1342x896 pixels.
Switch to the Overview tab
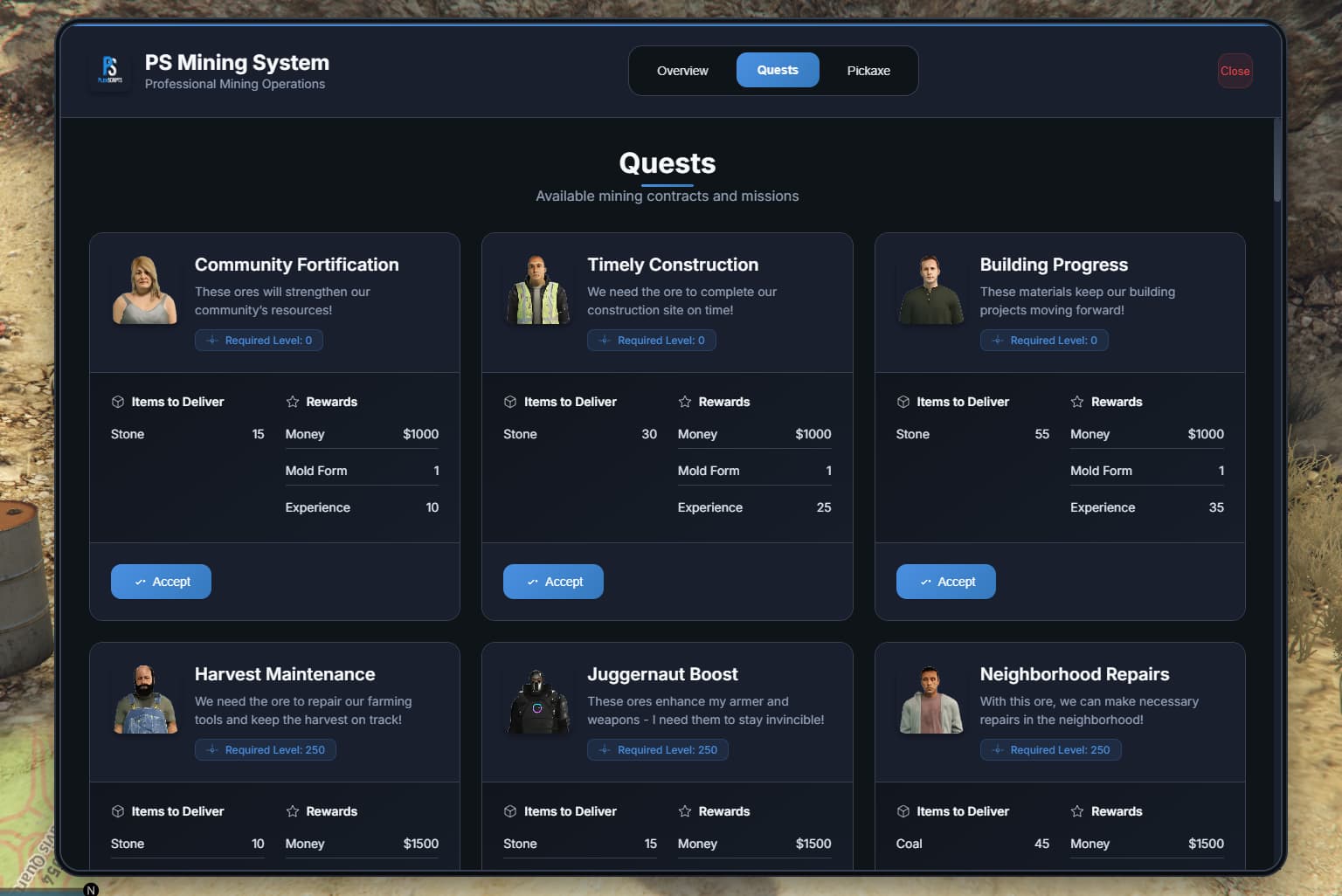click(682, 71)
